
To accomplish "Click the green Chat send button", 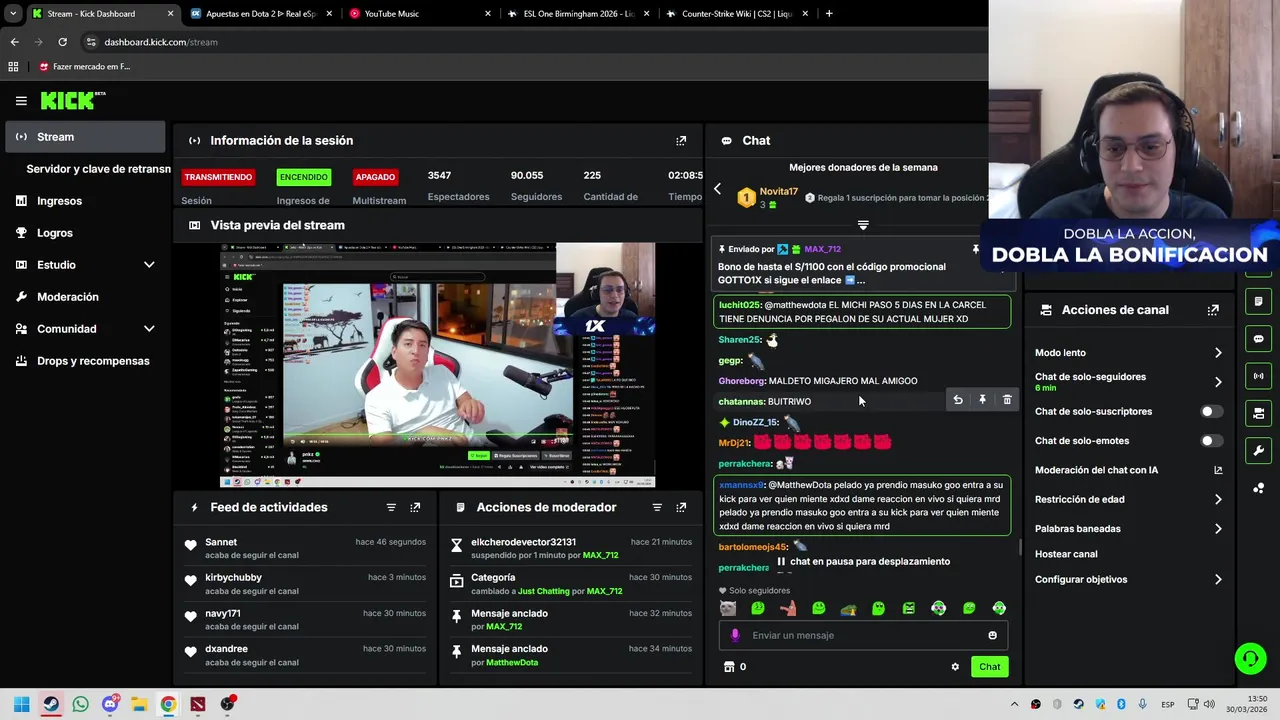I will (x=989, y=667).
